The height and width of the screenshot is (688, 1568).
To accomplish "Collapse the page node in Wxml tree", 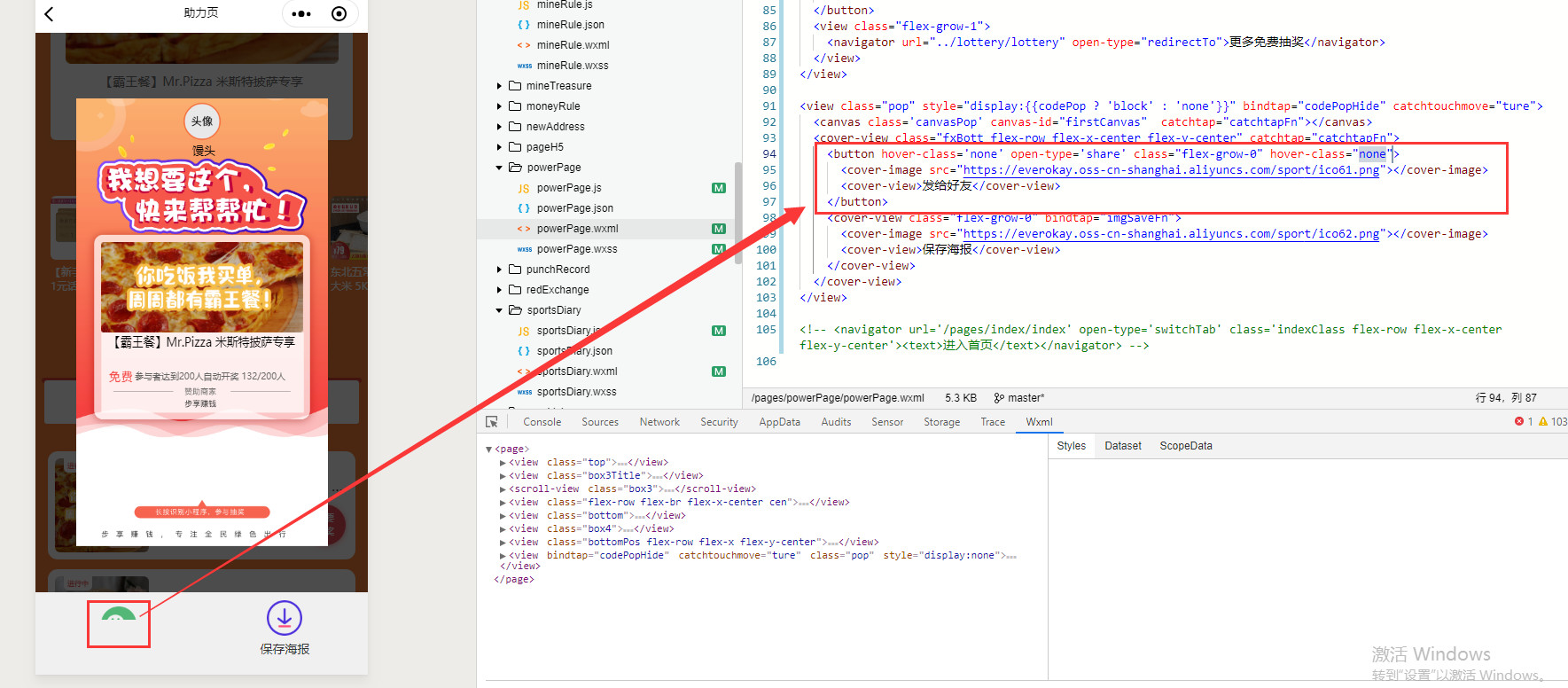I will 488,450.
